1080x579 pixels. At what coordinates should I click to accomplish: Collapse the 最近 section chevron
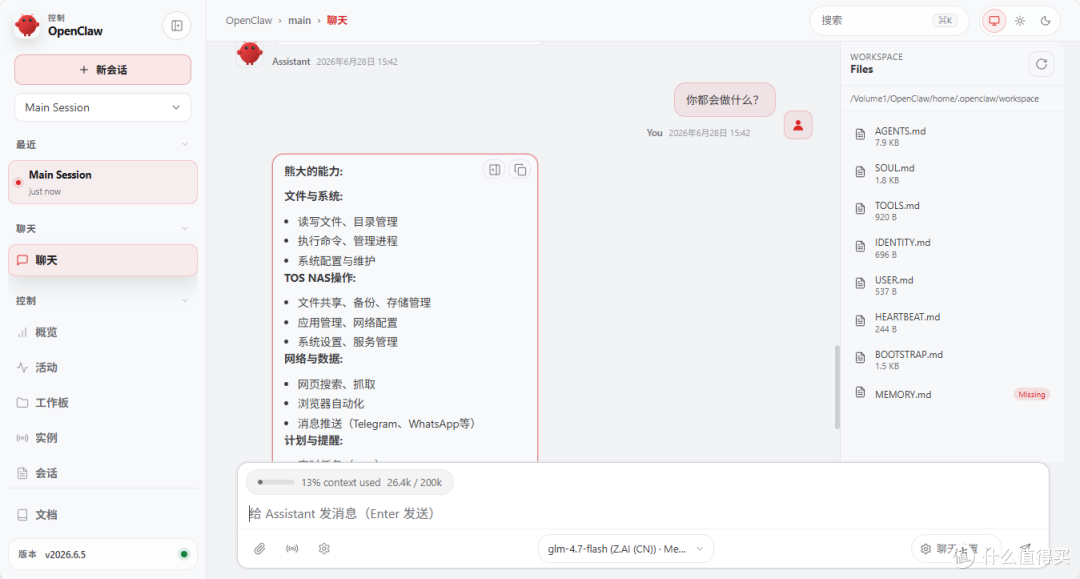pos(185,145)
